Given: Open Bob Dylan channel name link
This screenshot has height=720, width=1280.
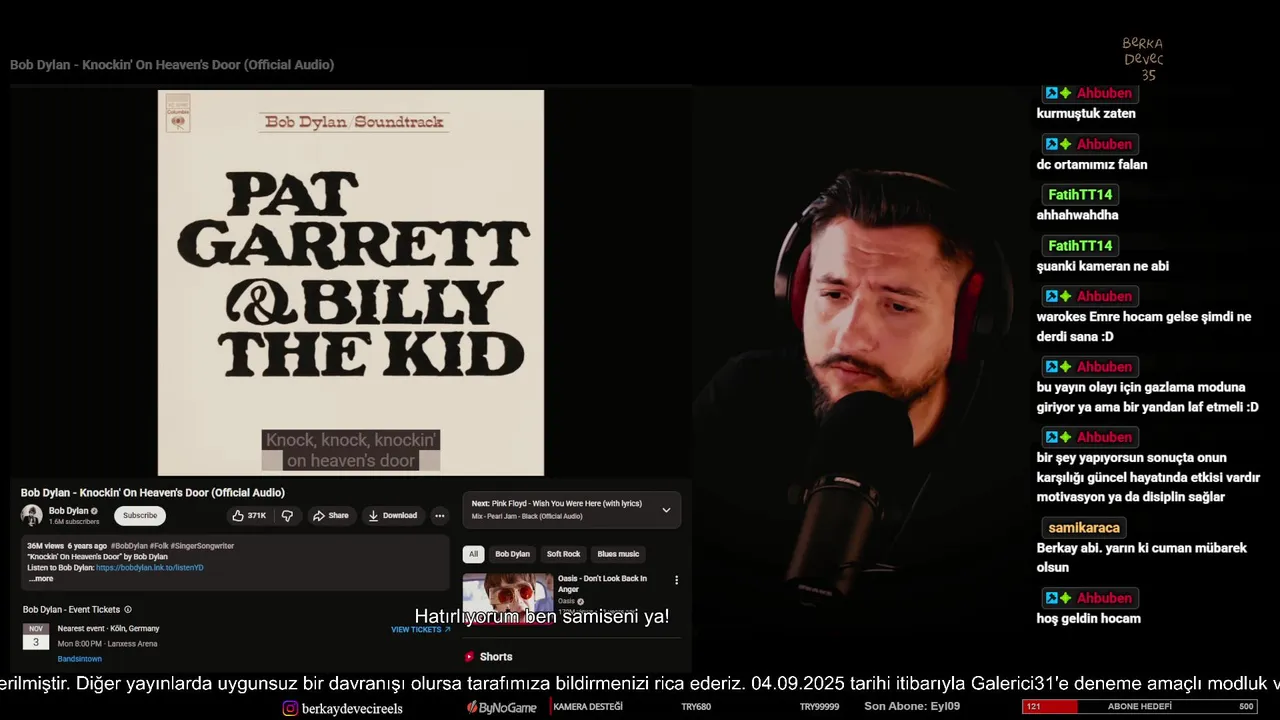Looking at the screenshot, I should pos(69,511).
